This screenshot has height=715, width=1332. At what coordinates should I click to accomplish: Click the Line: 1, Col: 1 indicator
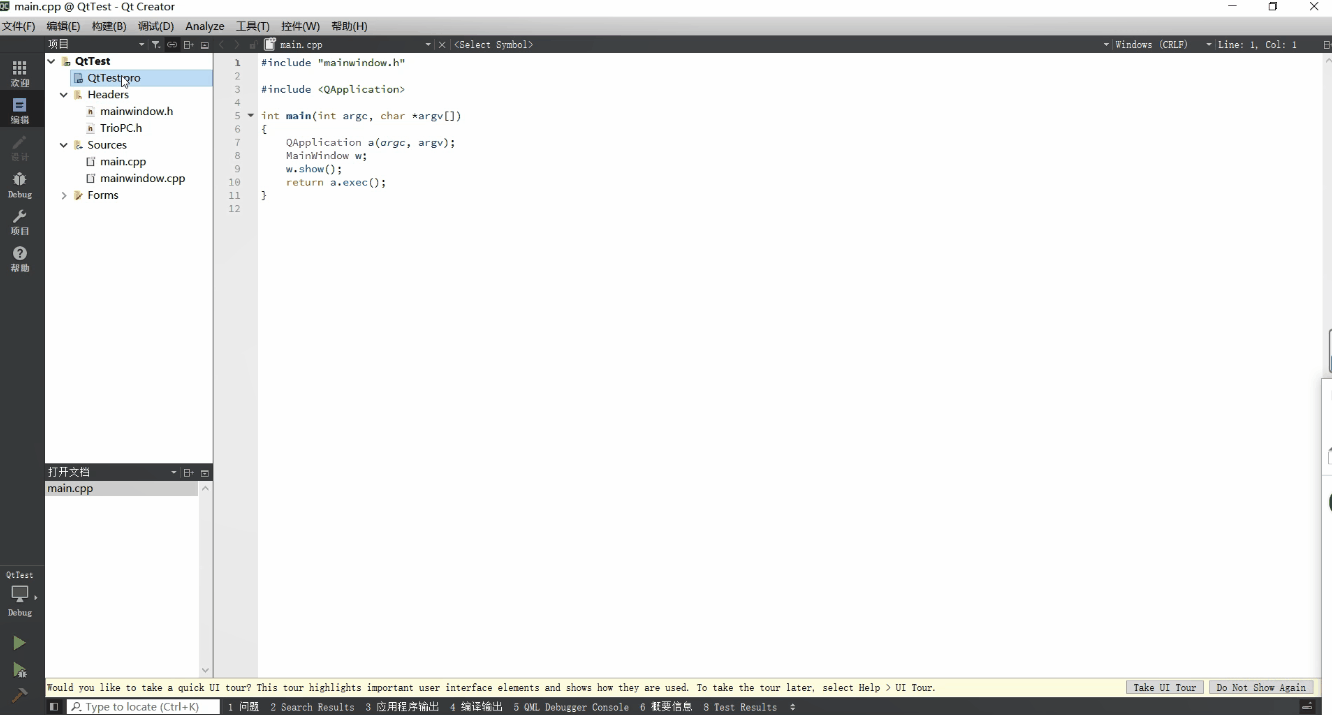[1257, 44]
